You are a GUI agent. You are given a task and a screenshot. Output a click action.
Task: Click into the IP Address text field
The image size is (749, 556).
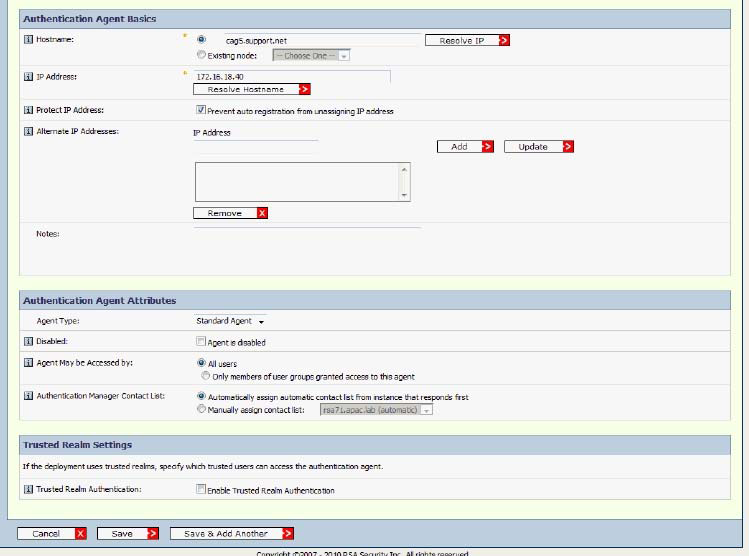pyautogui.click(x=290, y=76)
